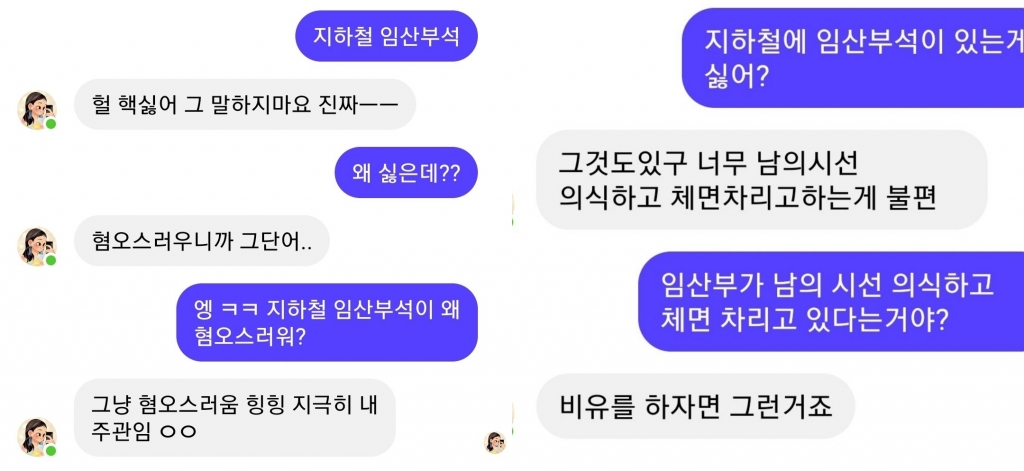Screen dimensions: 1024x471
Task: Select sent bubble '엥 ㅋㅋ 지하철 임산부석이 왜 혐오스러워?'
Action: pos(327,322)
